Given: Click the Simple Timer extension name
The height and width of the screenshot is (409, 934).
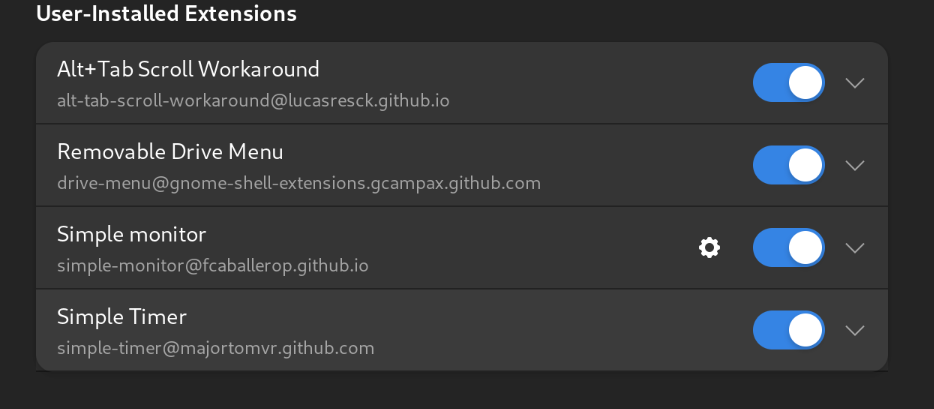Looking at the screenshot, I should [x=122, y=317].
